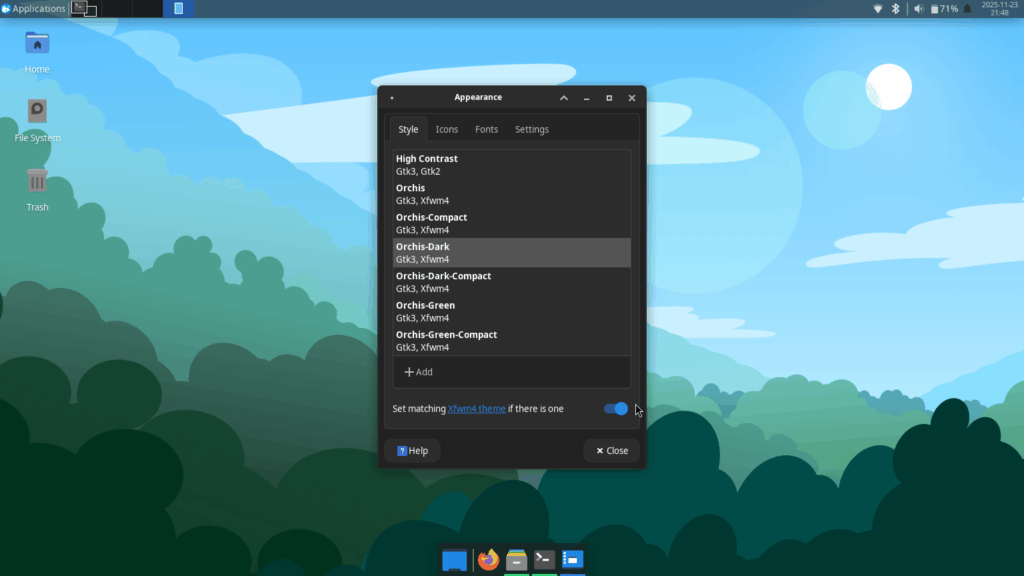
Task: Click the show desktop icon in the dock
Action: [x=455, y=560]
